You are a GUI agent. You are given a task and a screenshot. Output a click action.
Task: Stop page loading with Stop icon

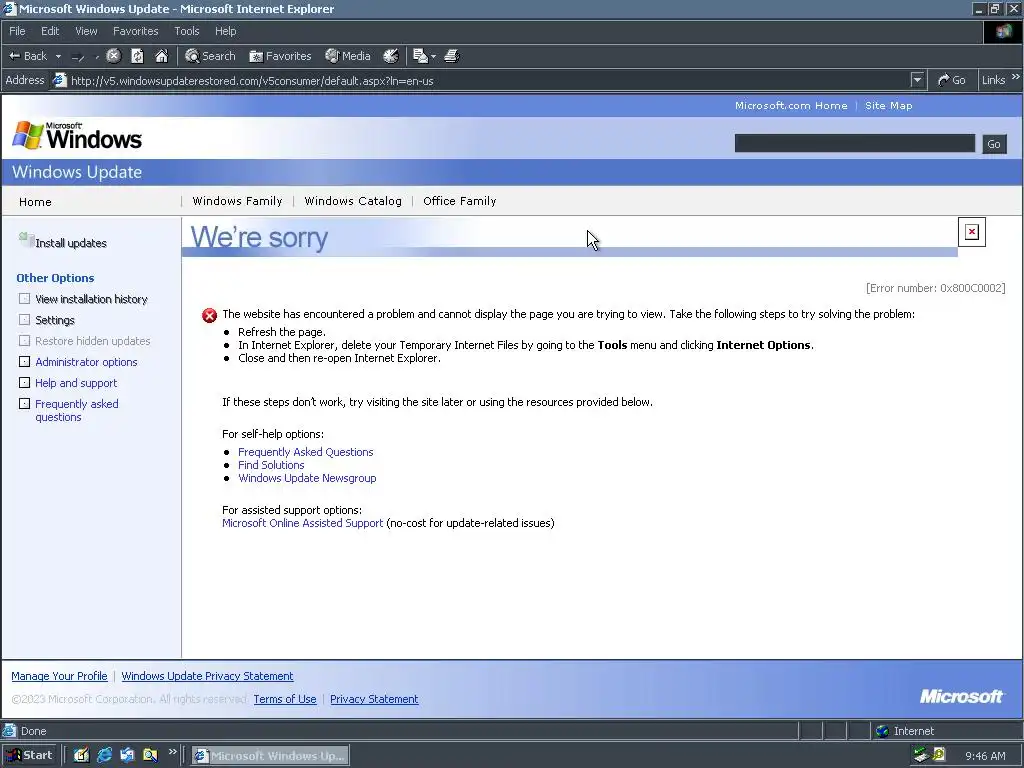[113, 56]
